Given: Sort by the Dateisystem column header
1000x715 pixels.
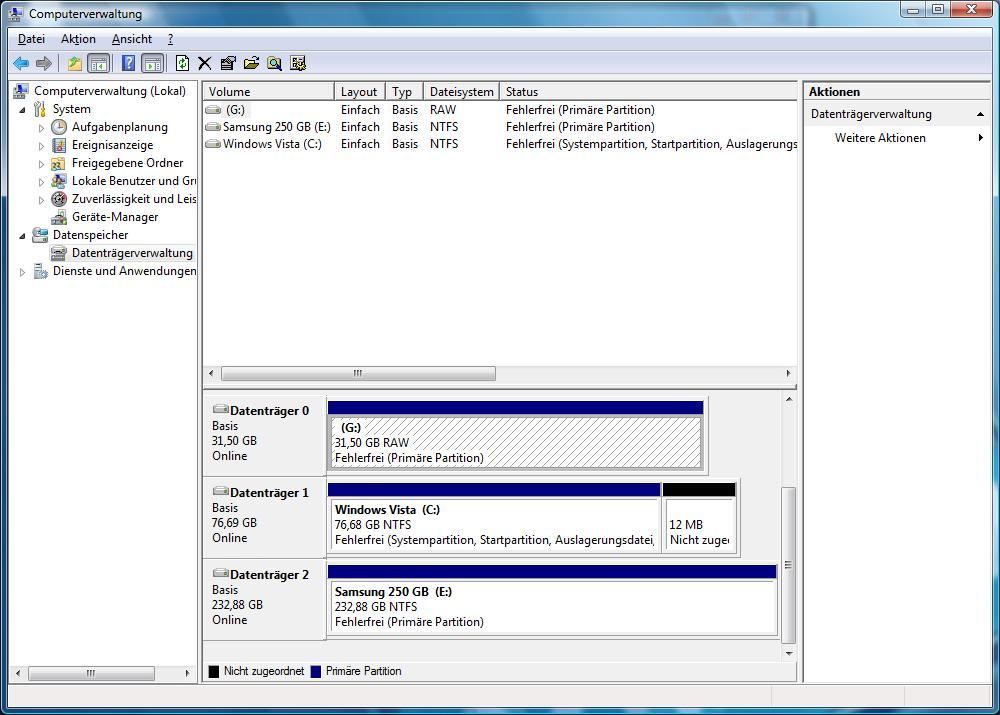Looking at the screenshot, I should click(x=461, y=92).
